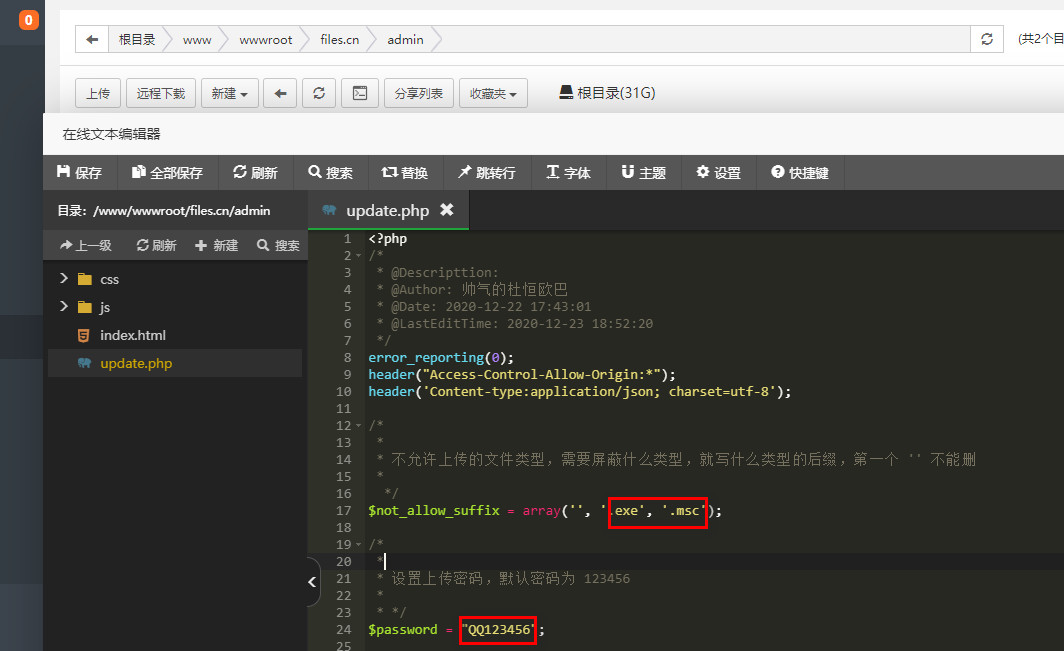Navigate to 根目录 breadcrumb
1064x651 pixels.
(137, 39)
